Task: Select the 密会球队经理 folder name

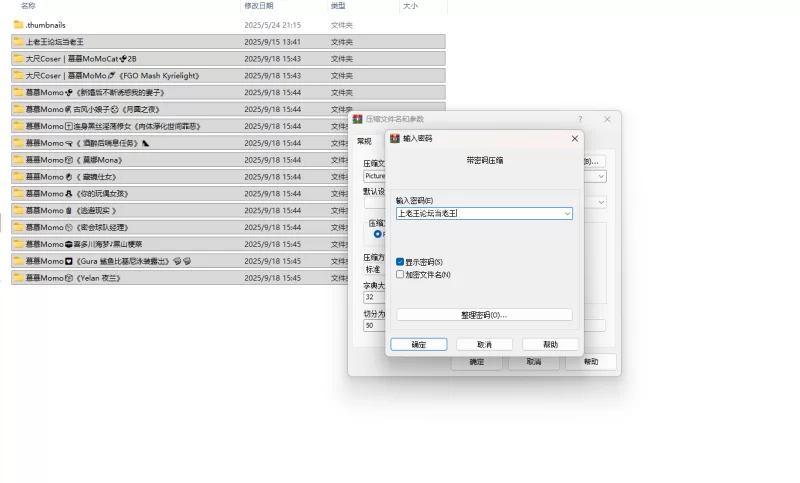Action: pyautogui.click(x=77, y=226)
